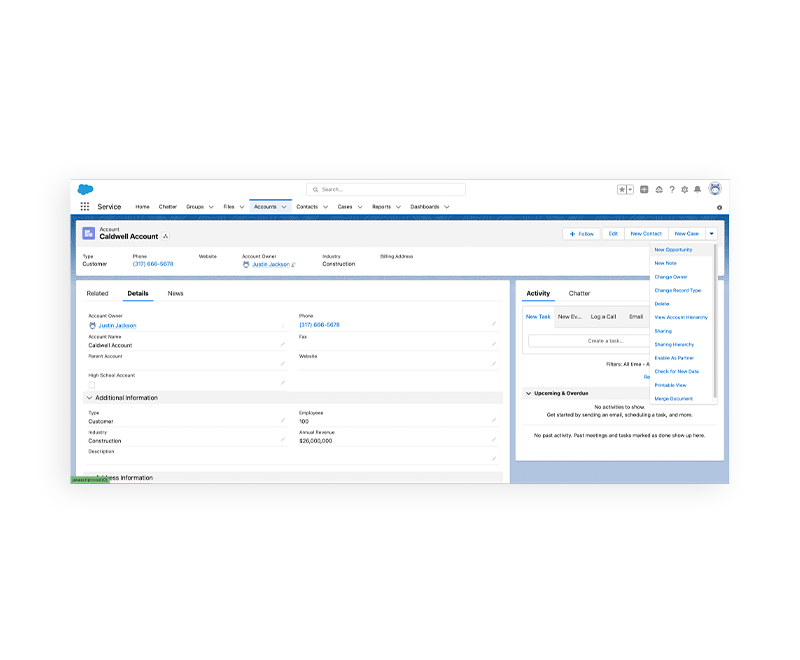The width and height of the screenshot is (800, 660).
Task: Close the more actions dropdown arrow
Action: click(711, 234)
